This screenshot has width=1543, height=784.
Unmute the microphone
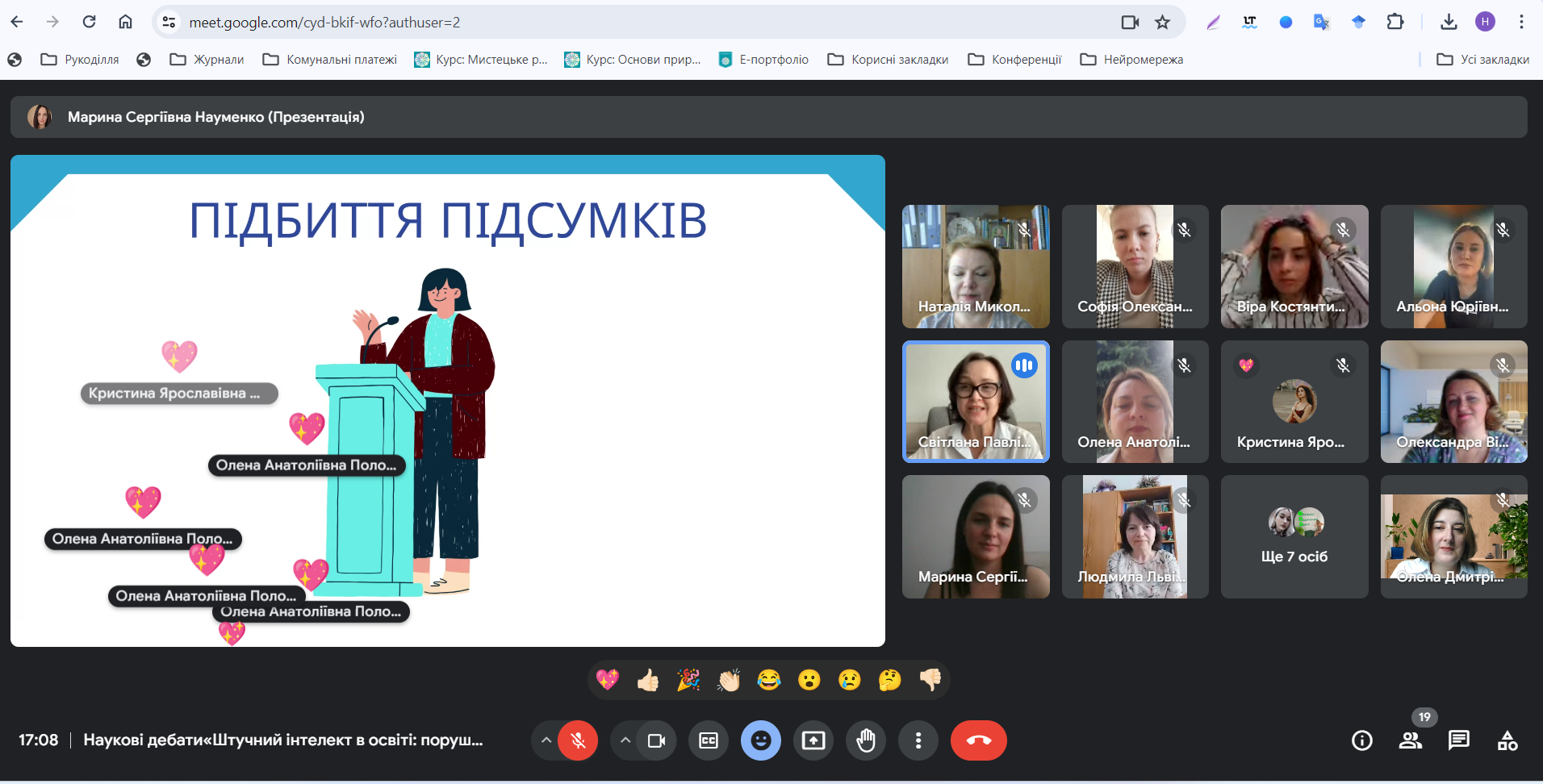coord(578,740)
